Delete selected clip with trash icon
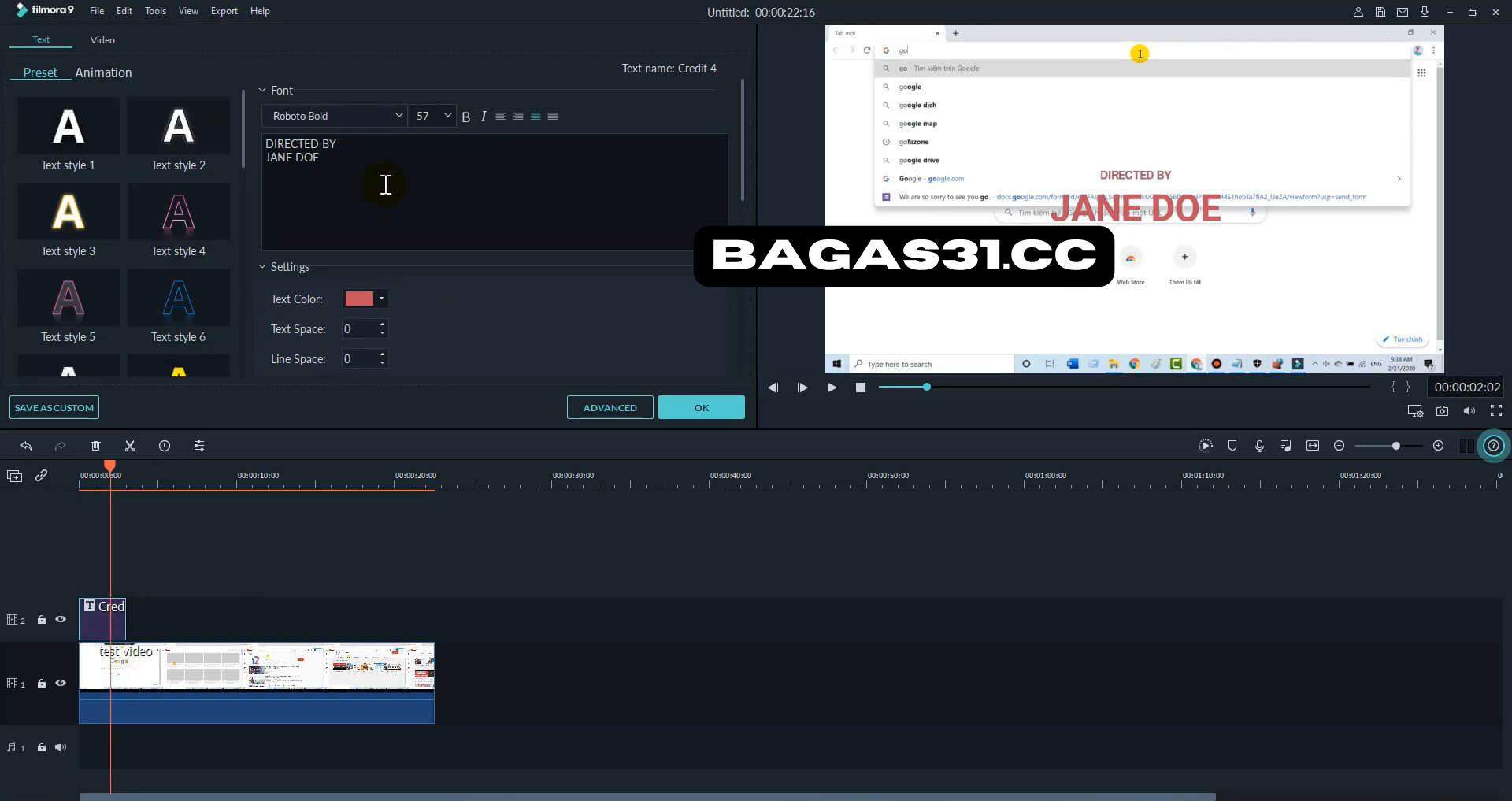The height and width of the screenshot is (801, 1512). [95, 446]
